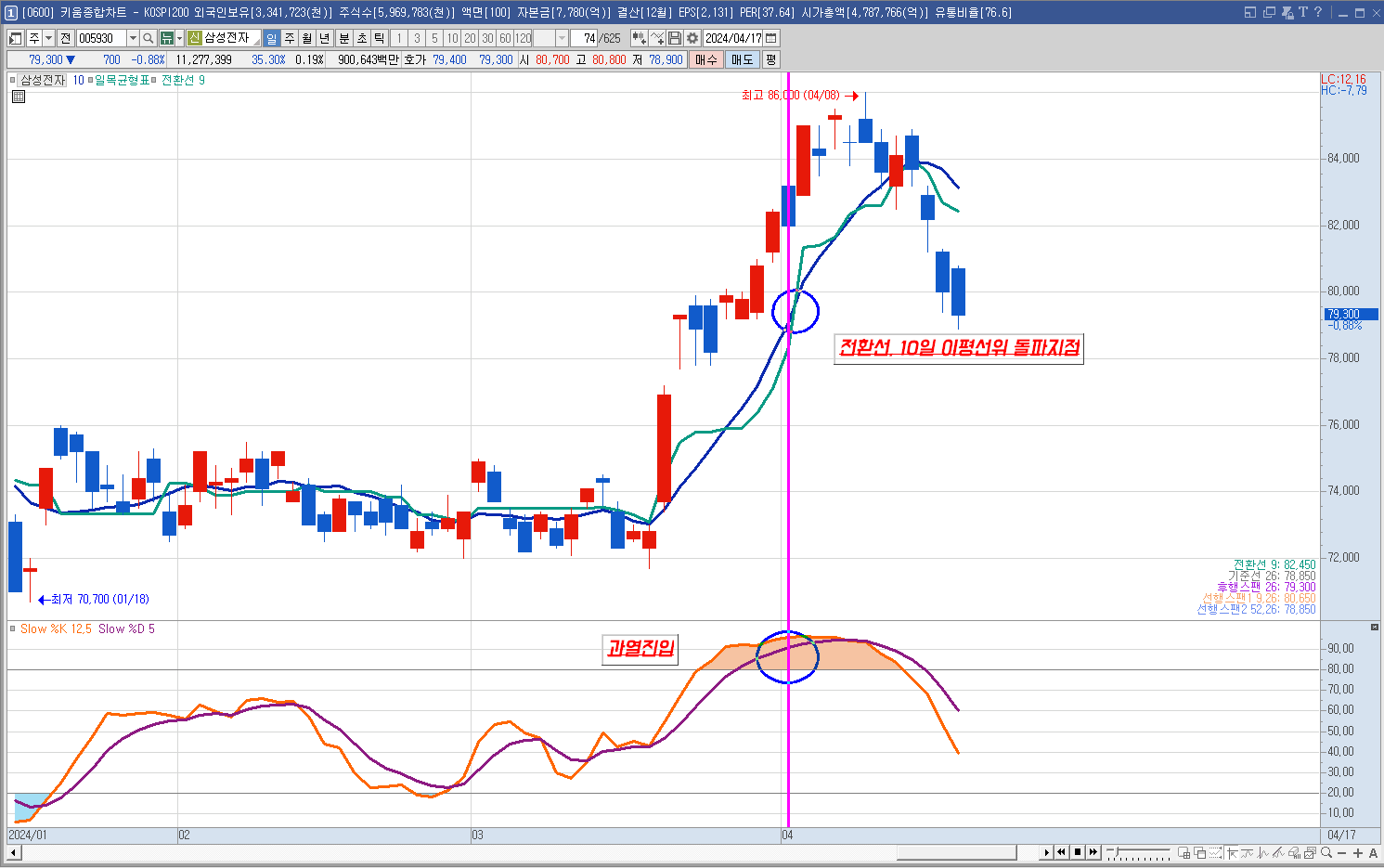Expand dropdown arrow next to 뉴 icon
This screenshot has width=1384, height=868.
(179, 38)
